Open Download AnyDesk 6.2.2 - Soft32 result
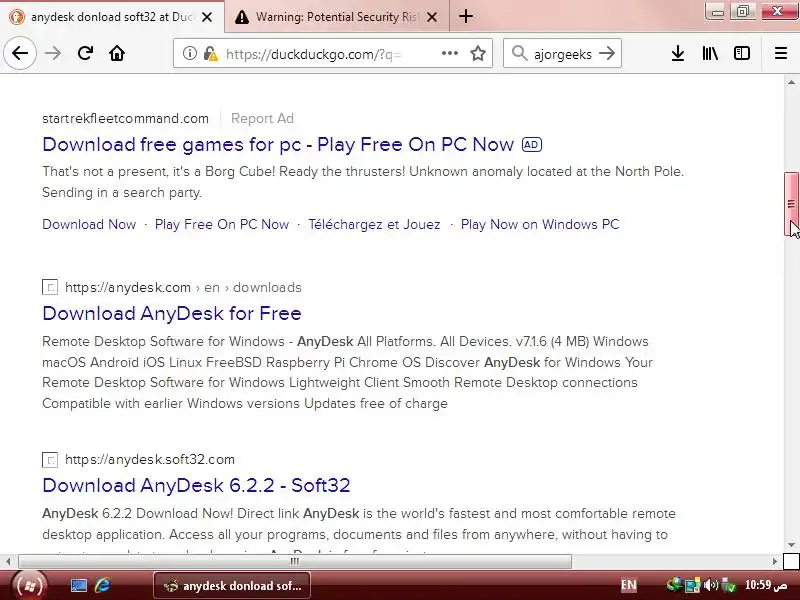The width and height of the screenshot is (800, 600). click(x=196, y=485)
